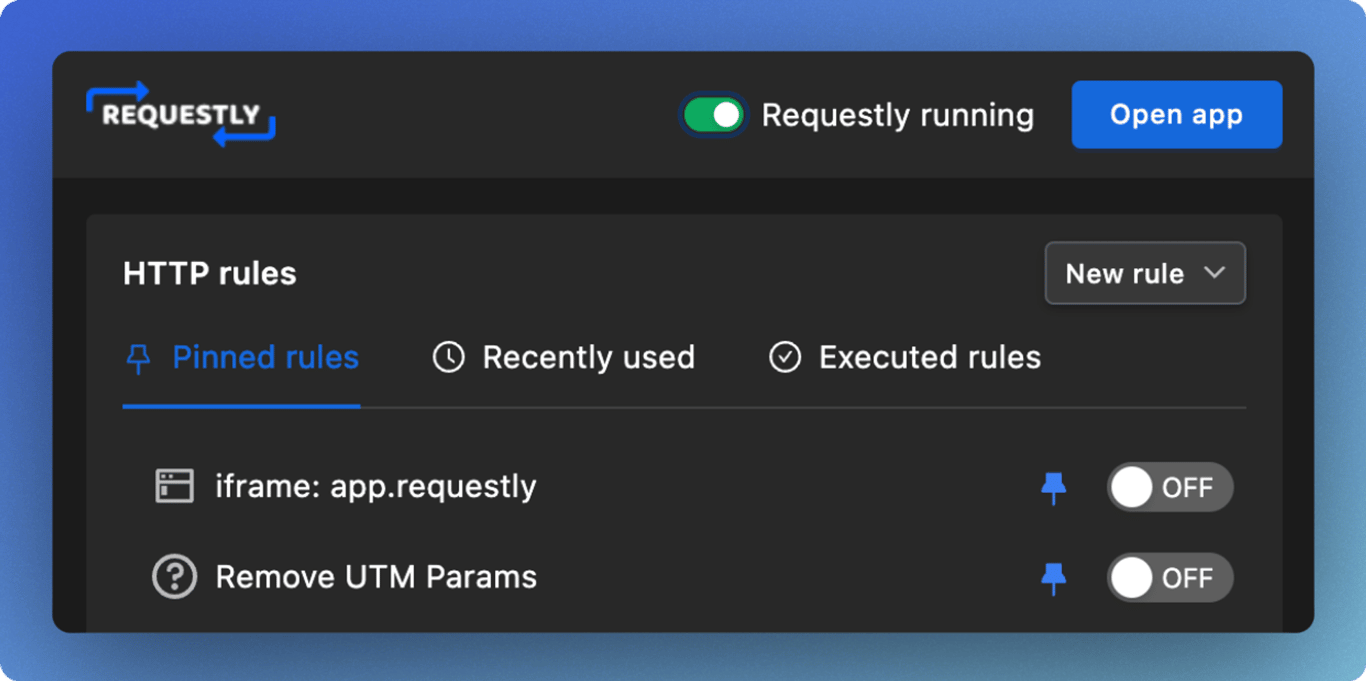Screen dimensions: 1366x681
Task: Open the iframe: app.requestly rule name
Action: (x=376, y=487)
